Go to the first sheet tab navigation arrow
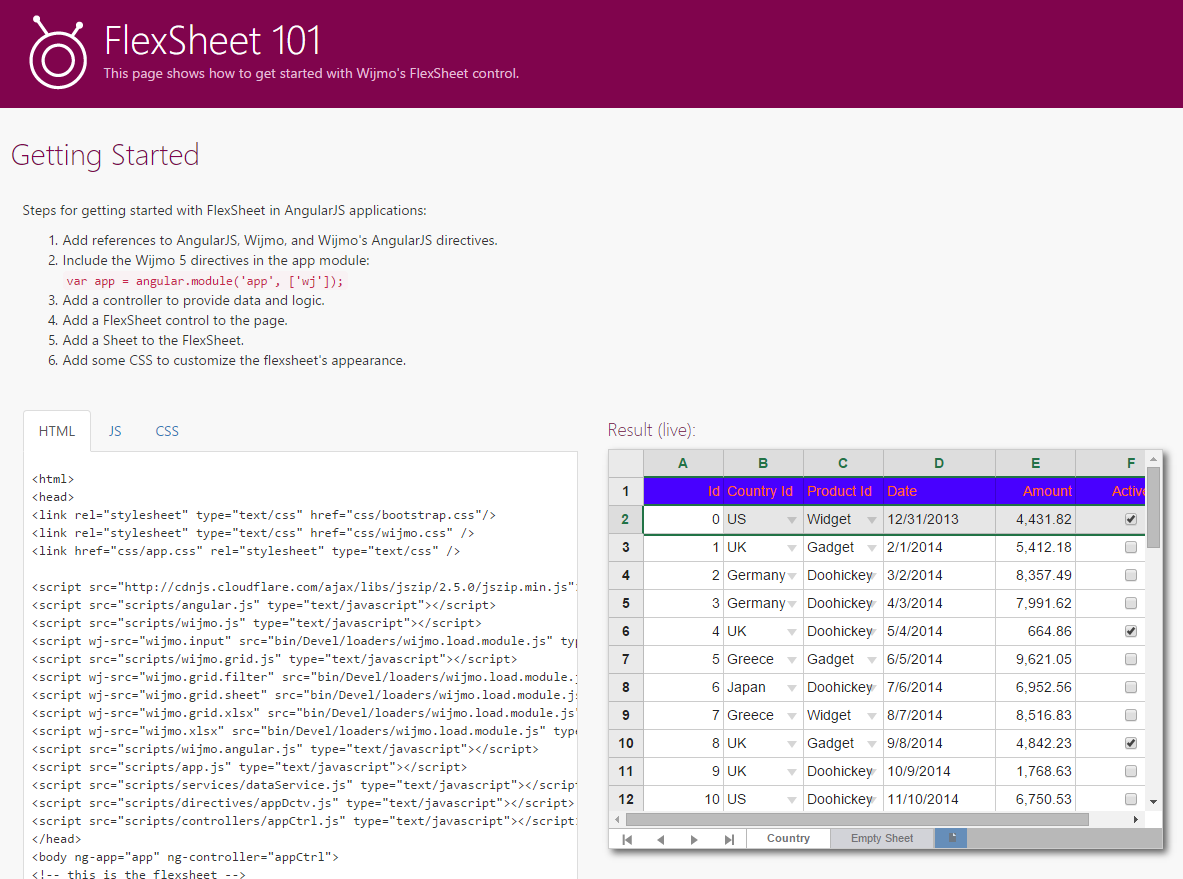Image resolution: width=1183 pixels, height=879 pixels. (627, 839)
